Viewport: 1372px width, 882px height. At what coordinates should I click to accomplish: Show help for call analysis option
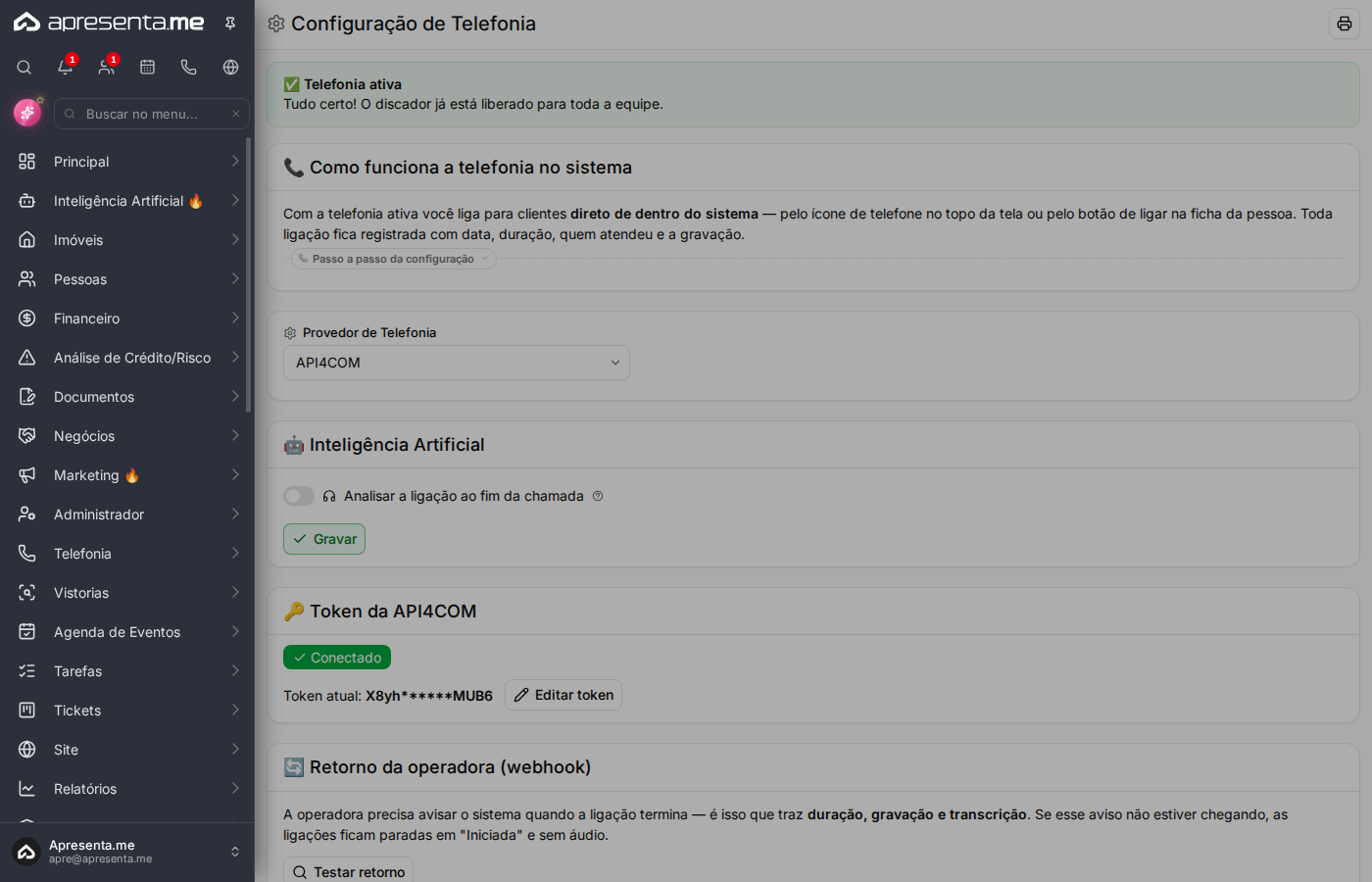pos(598,496)
